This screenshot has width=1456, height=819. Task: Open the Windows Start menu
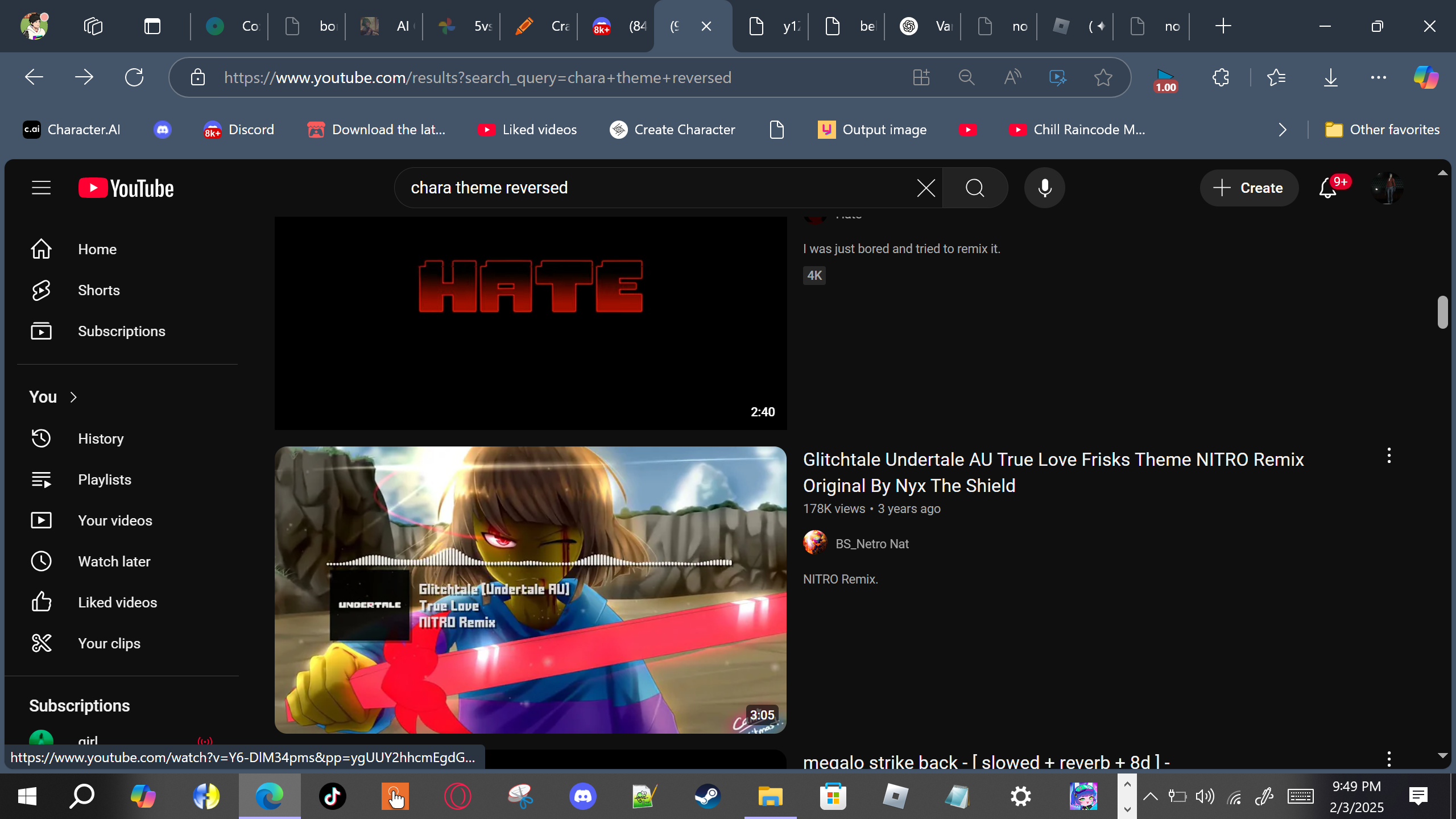pyautogui.click(x=27, y=796)
